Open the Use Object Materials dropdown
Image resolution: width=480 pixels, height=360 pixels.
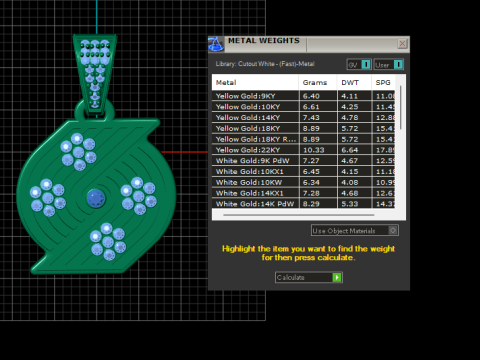(x=355, y=230)
